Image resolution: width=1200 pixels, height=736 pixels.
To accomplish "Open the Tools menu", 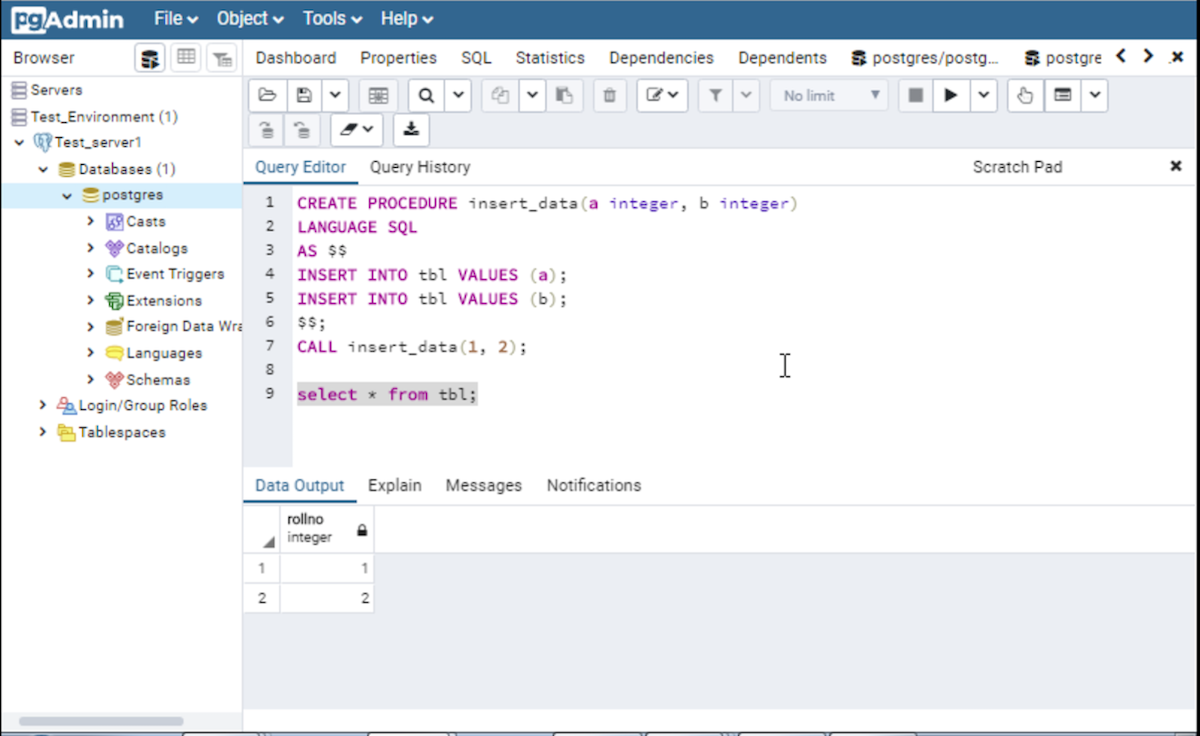I will coord(330,19).
